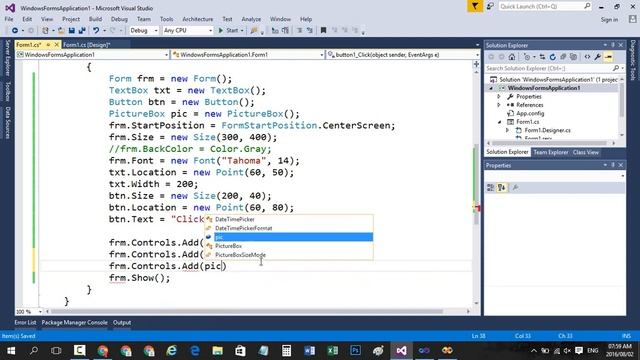
Task: Open the File menu
Action: [x=9, y=19]
